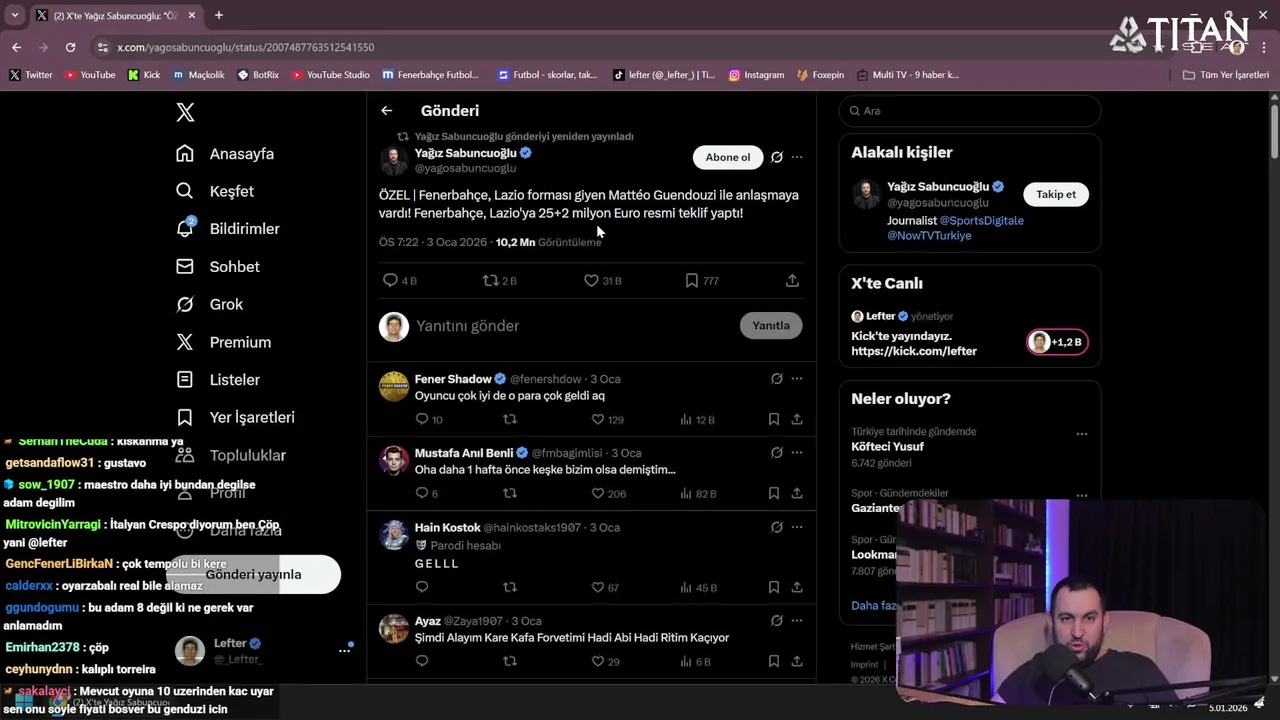Click Abone ol button
This screenshot has width=1280, height=720.
pyautogui.click(x=728, y=157)
